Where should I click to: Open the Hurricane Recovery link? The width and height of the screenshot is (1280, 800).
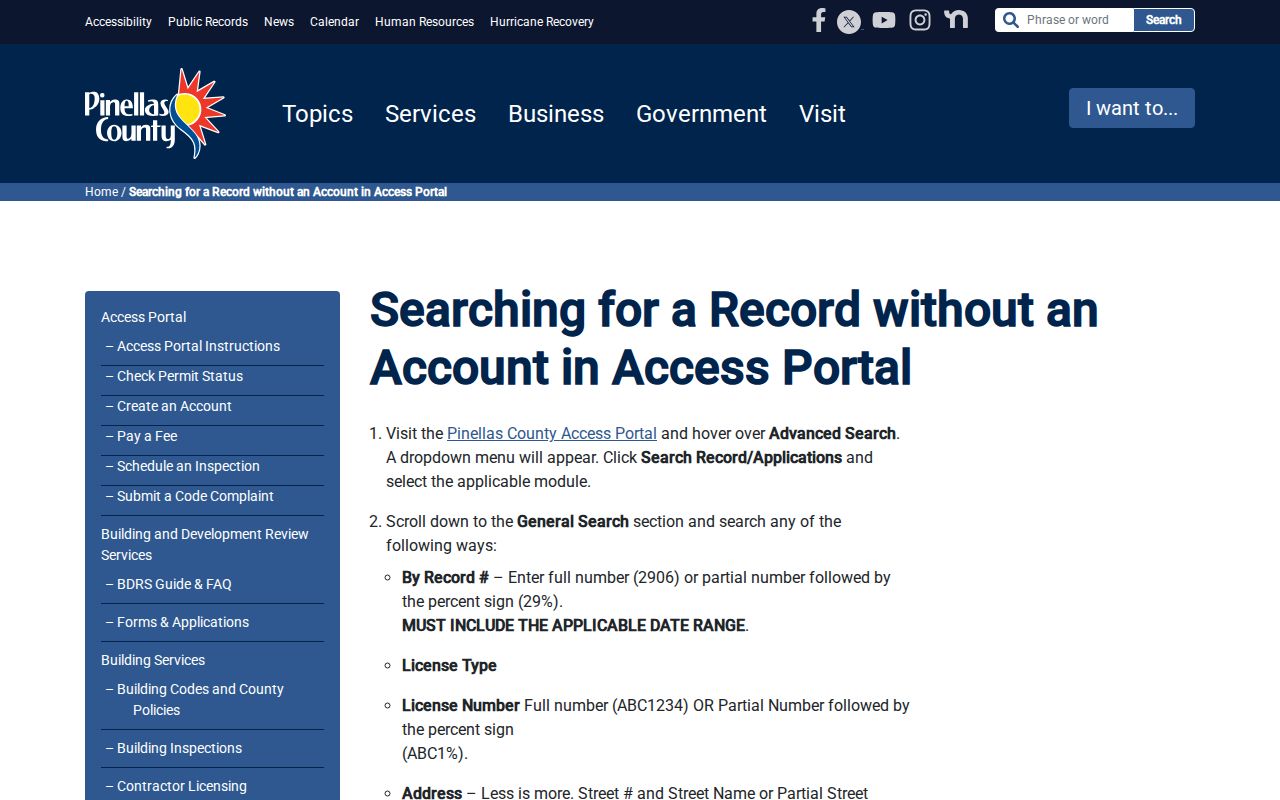pyautogui.click(x=542, y=22)
